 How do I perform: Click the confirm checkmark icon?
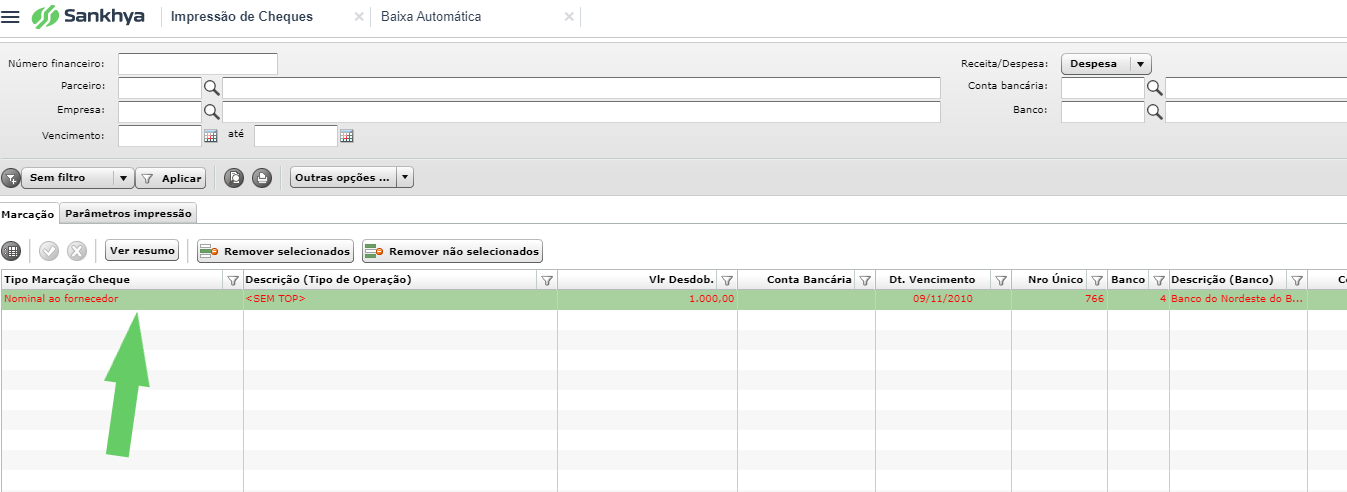point(49,251)
